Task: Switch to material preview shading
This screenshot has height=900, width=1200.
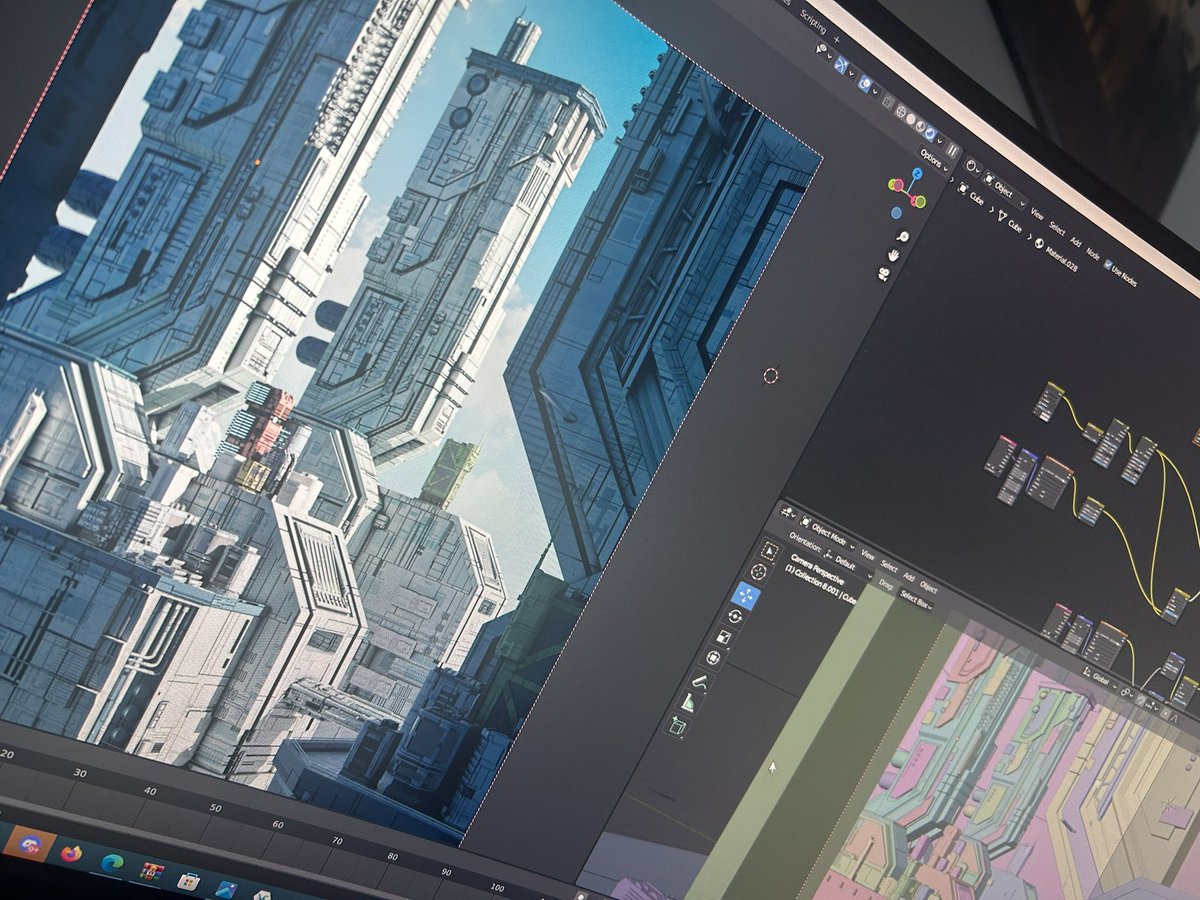Action: pyautogui.click(x=920, y=126)
